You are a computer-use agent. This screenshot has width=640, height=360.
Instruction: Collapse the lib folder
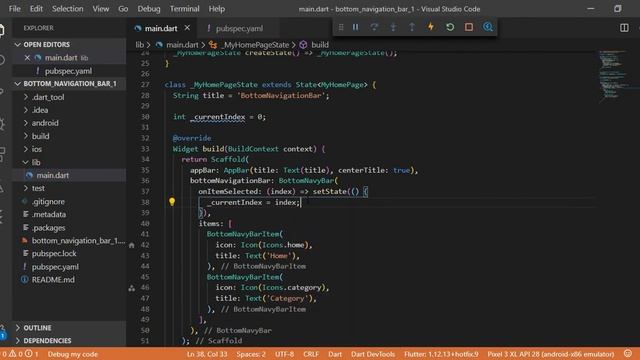point(69,162)
